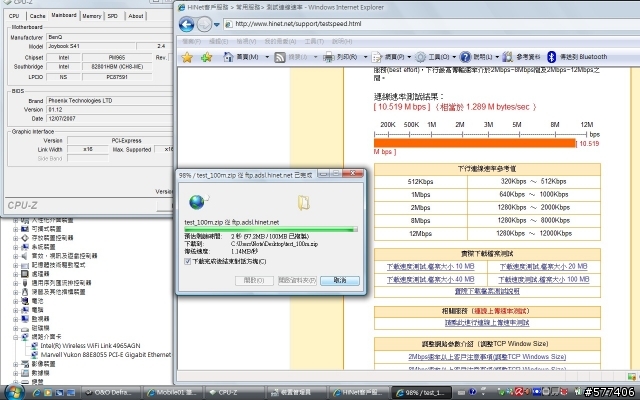Switch to the About tab in CPU-Z
Image resolution: width=640 pixels, height=400 pixels.
(x=136, y=16)
